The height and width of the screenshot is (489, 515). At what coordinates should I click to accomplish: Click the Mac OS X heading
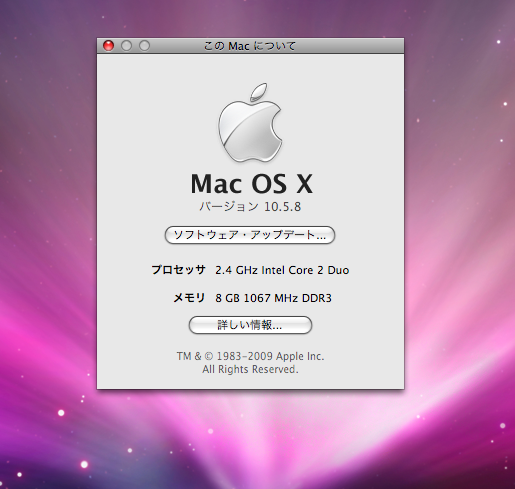[252, 184]
